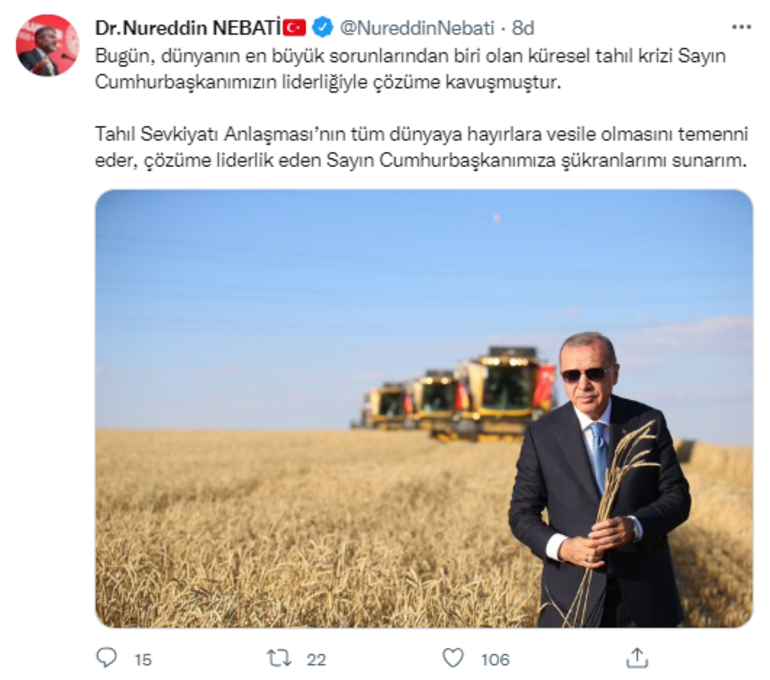770x680 pixels.
Task: Click the 15 replies count
Action: [143, 659]
